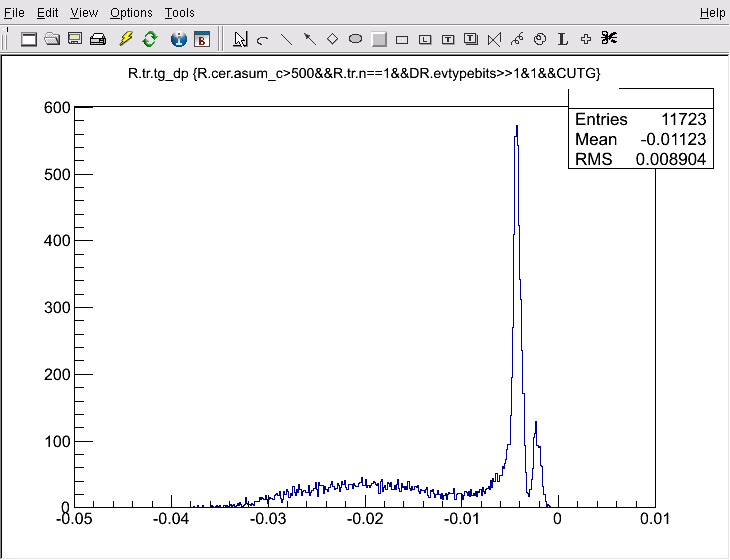The height and width of the screenshot is (560, 730).
Task: Select the PavesText stacked box tool
Action: tap(471, 39)
